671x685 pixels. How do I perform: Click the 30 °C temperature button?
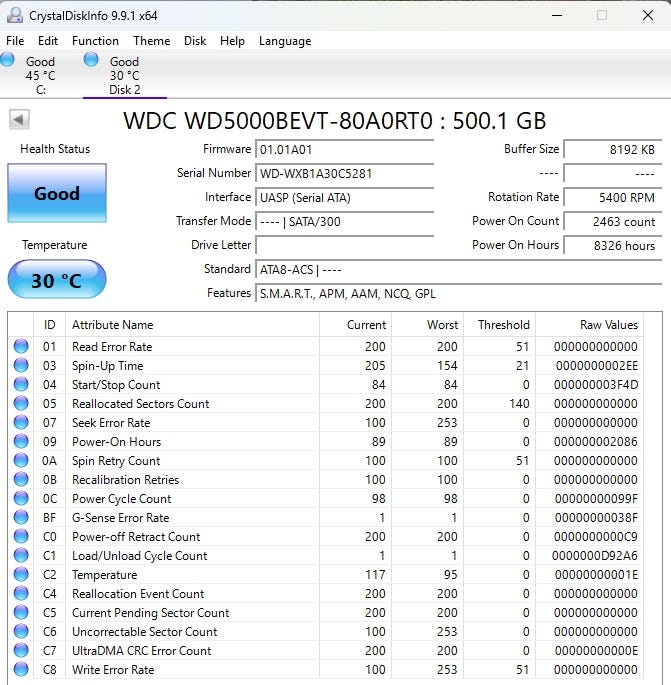point(57,280)
